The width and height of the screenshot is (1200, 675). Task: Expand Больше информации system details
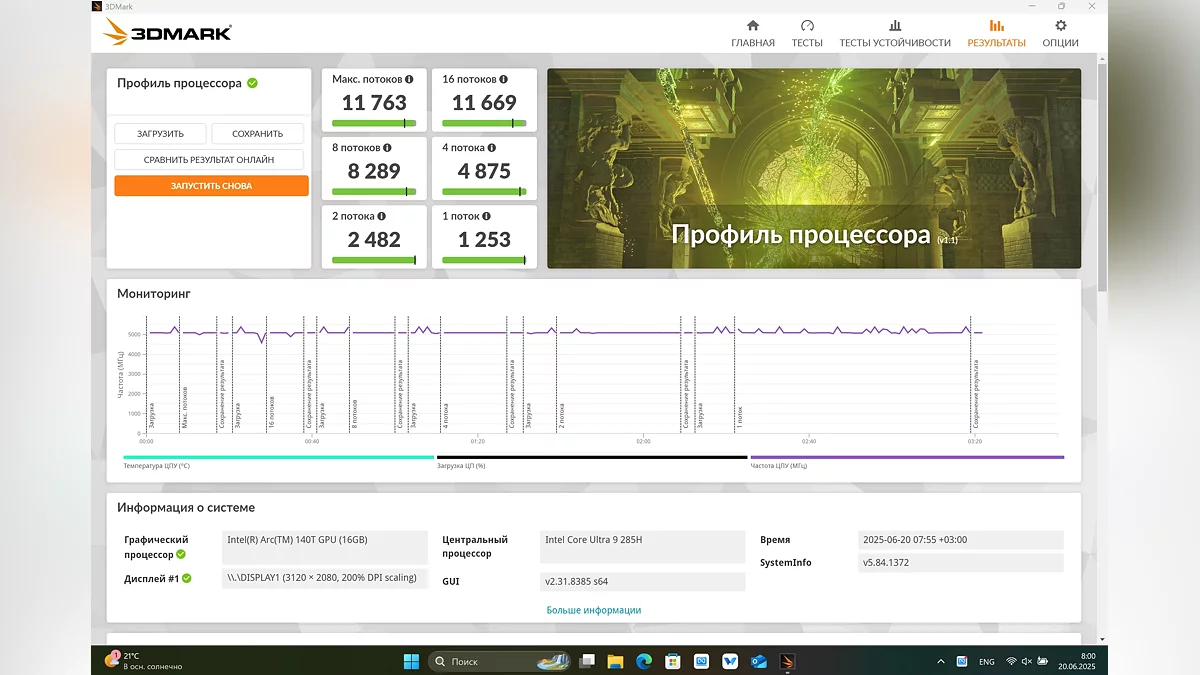coord(593,610)
